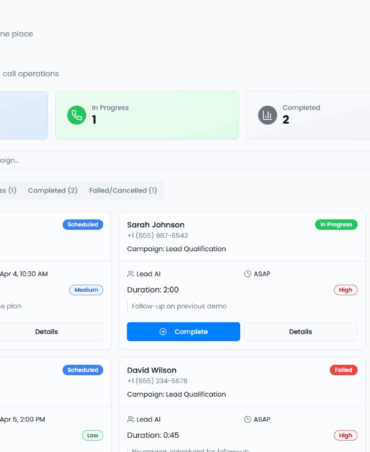Click the 'Apr 5, 2:00 PM' schedule text
Image resolution: width=370 pixels, height=452 pixels.
coord(23,419)
